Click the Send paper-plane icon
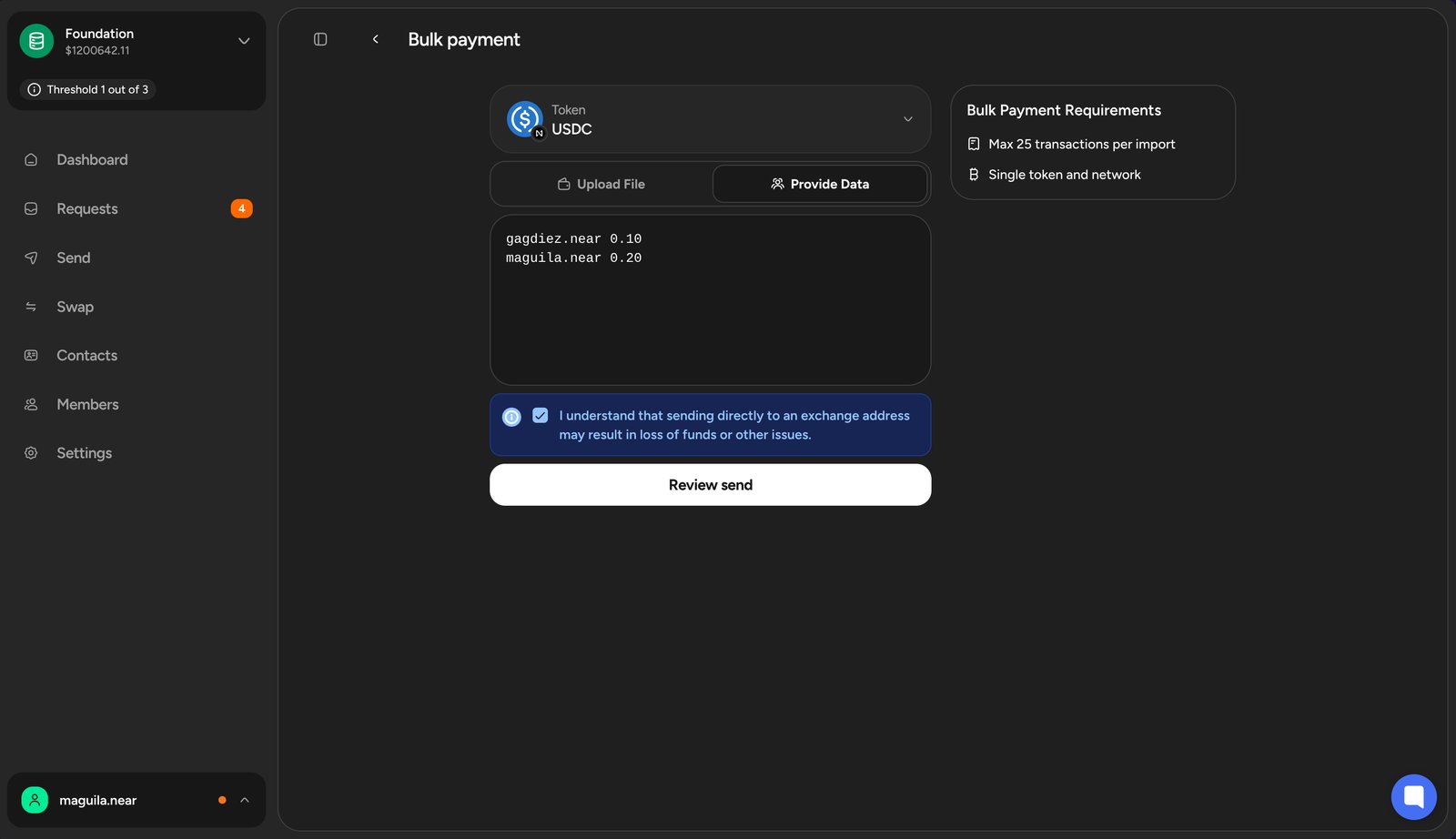 31,258
